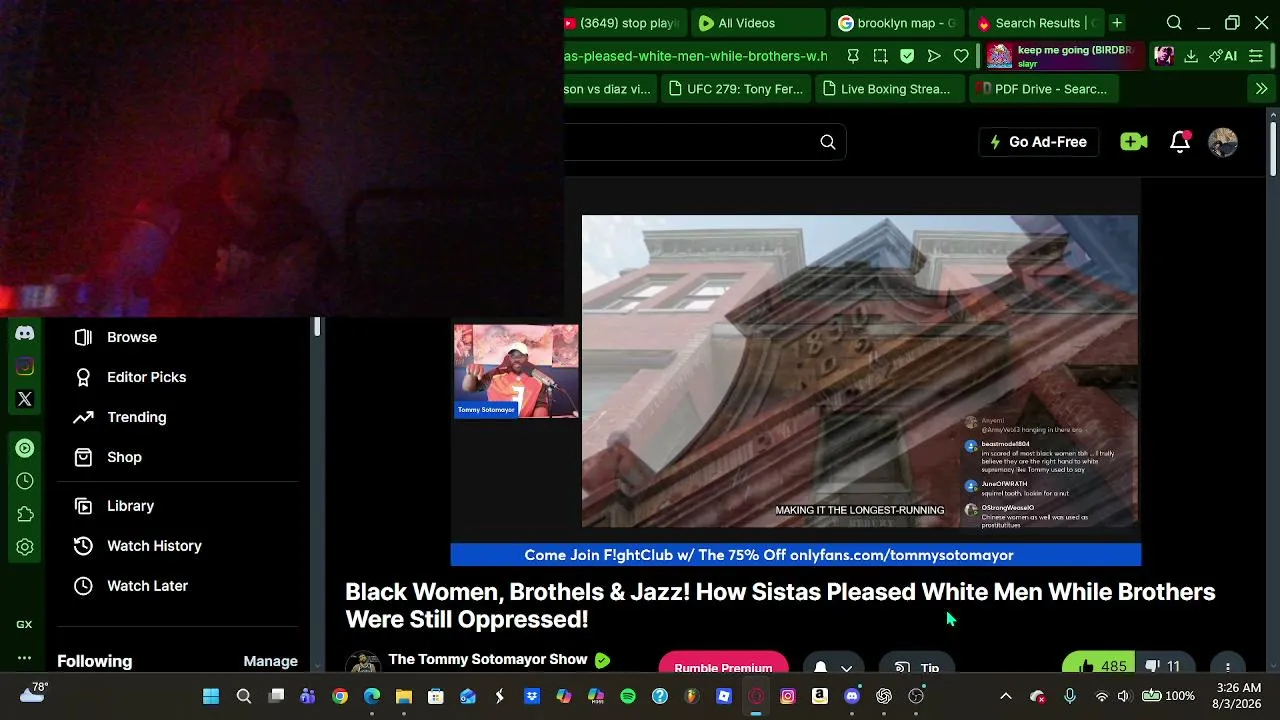Show hidden system tray icons chevron
This screenshot has height=720, width=1280.
(1006, 696)
